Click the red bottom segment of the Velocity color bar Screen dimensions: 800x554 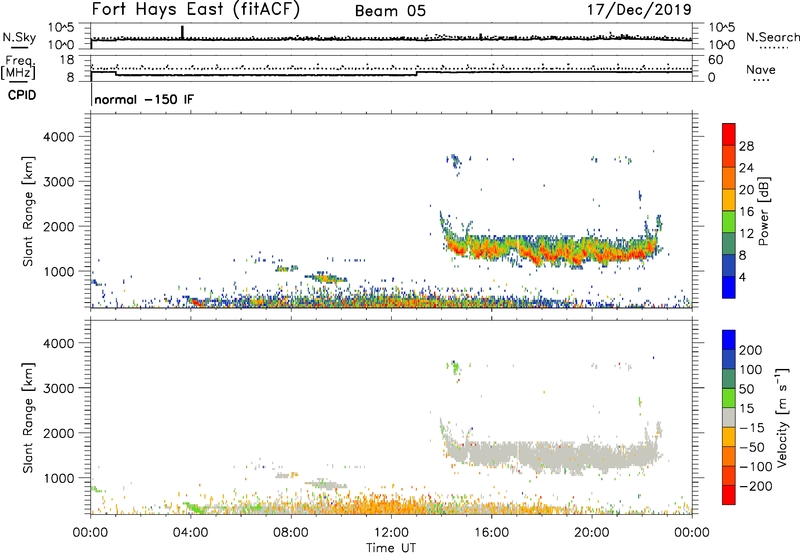click(729, 495)
